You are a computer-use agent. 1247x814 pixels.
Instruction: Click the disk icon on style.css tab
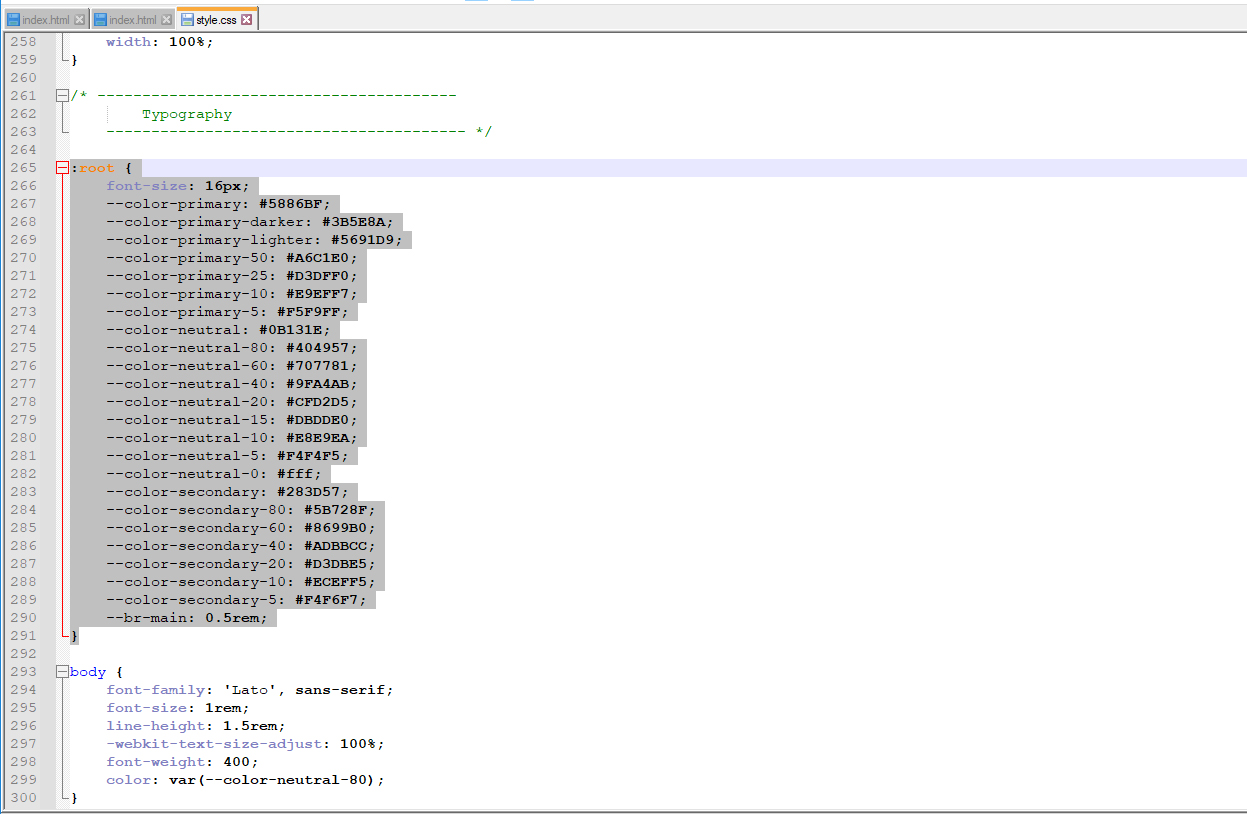tap(187, 20)
